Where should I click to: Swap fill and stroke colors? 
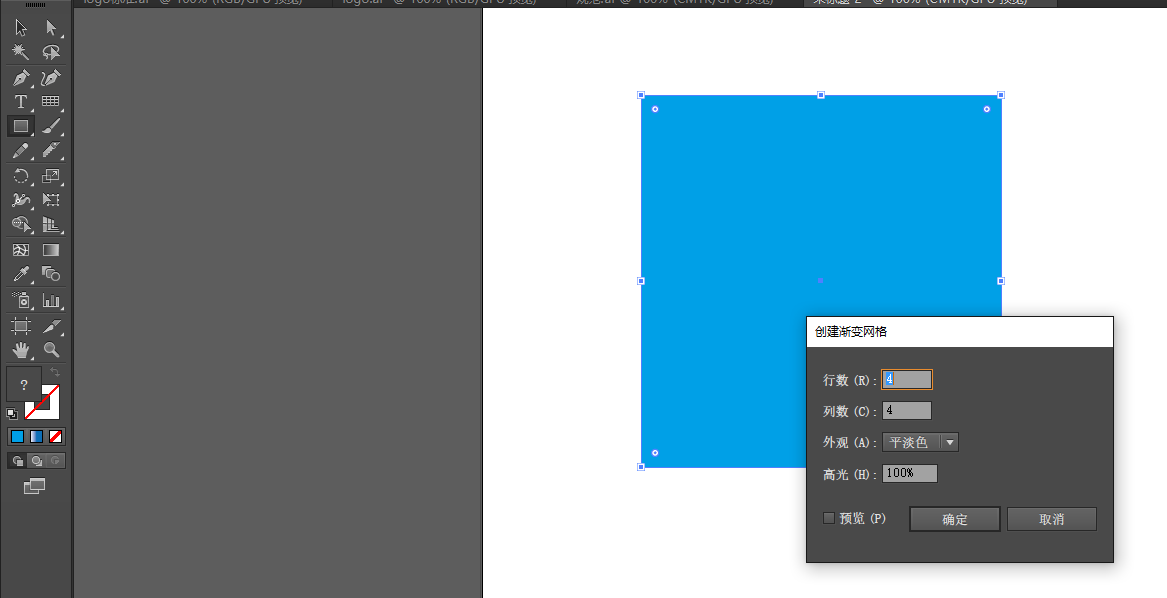tap(54, 371)
